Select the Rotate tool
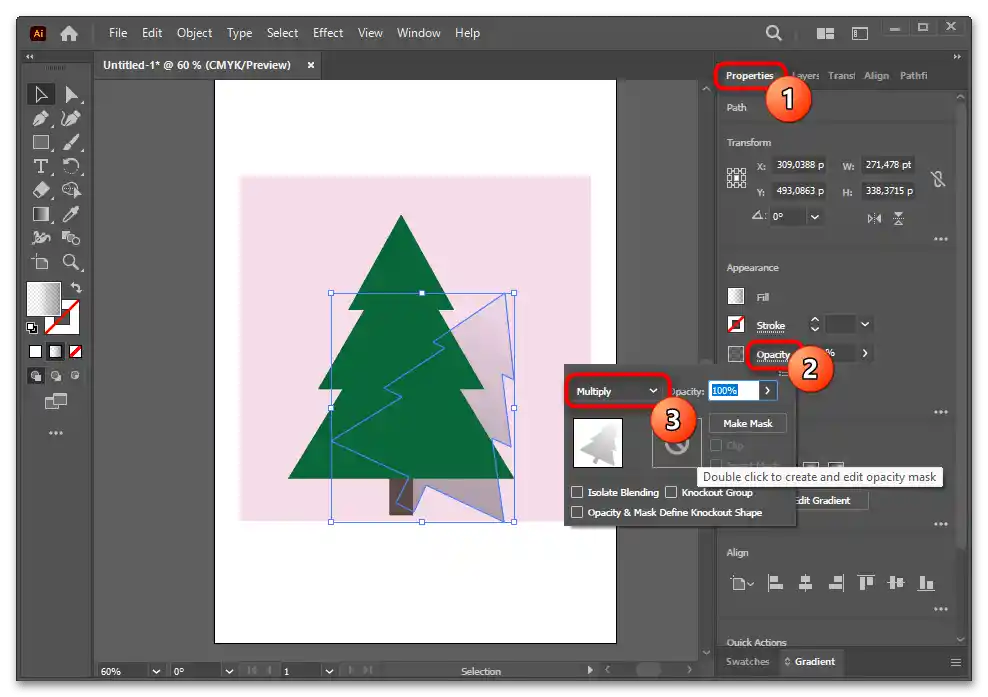 71,166
